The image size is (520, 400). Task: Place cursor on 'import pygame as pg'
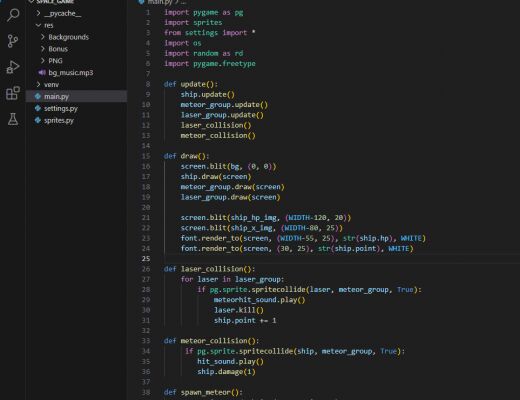click(x=204, y=12)
